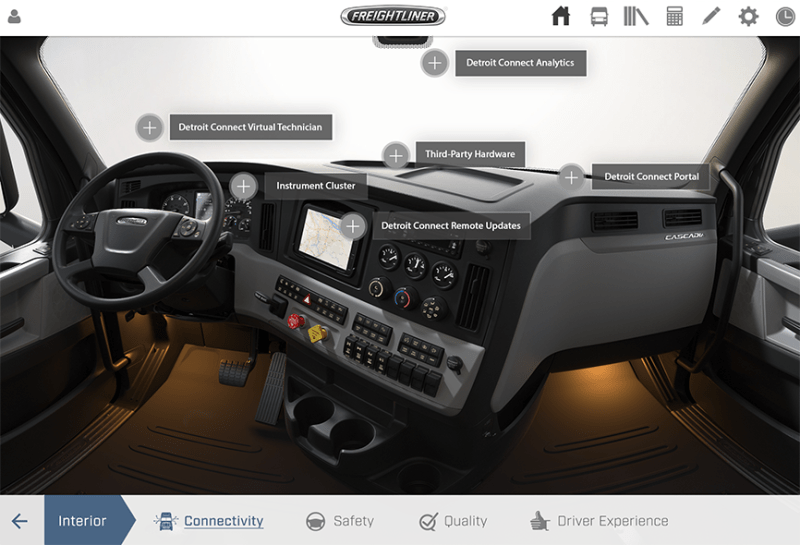Click the Third-Party Hardware label

tap(470, 154)
